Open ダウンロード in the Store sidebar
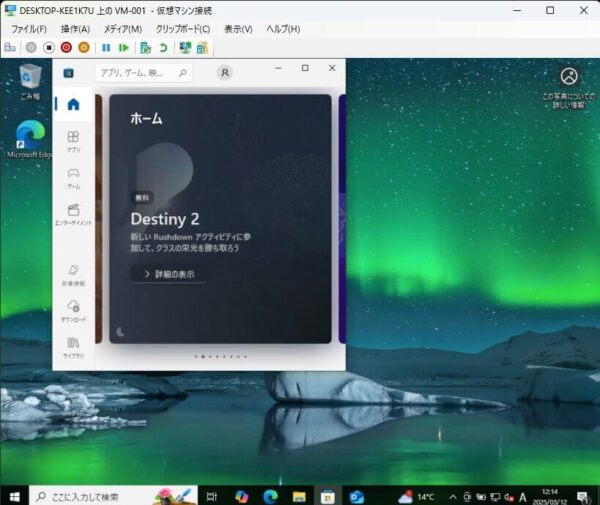 [x=73, y=311]
